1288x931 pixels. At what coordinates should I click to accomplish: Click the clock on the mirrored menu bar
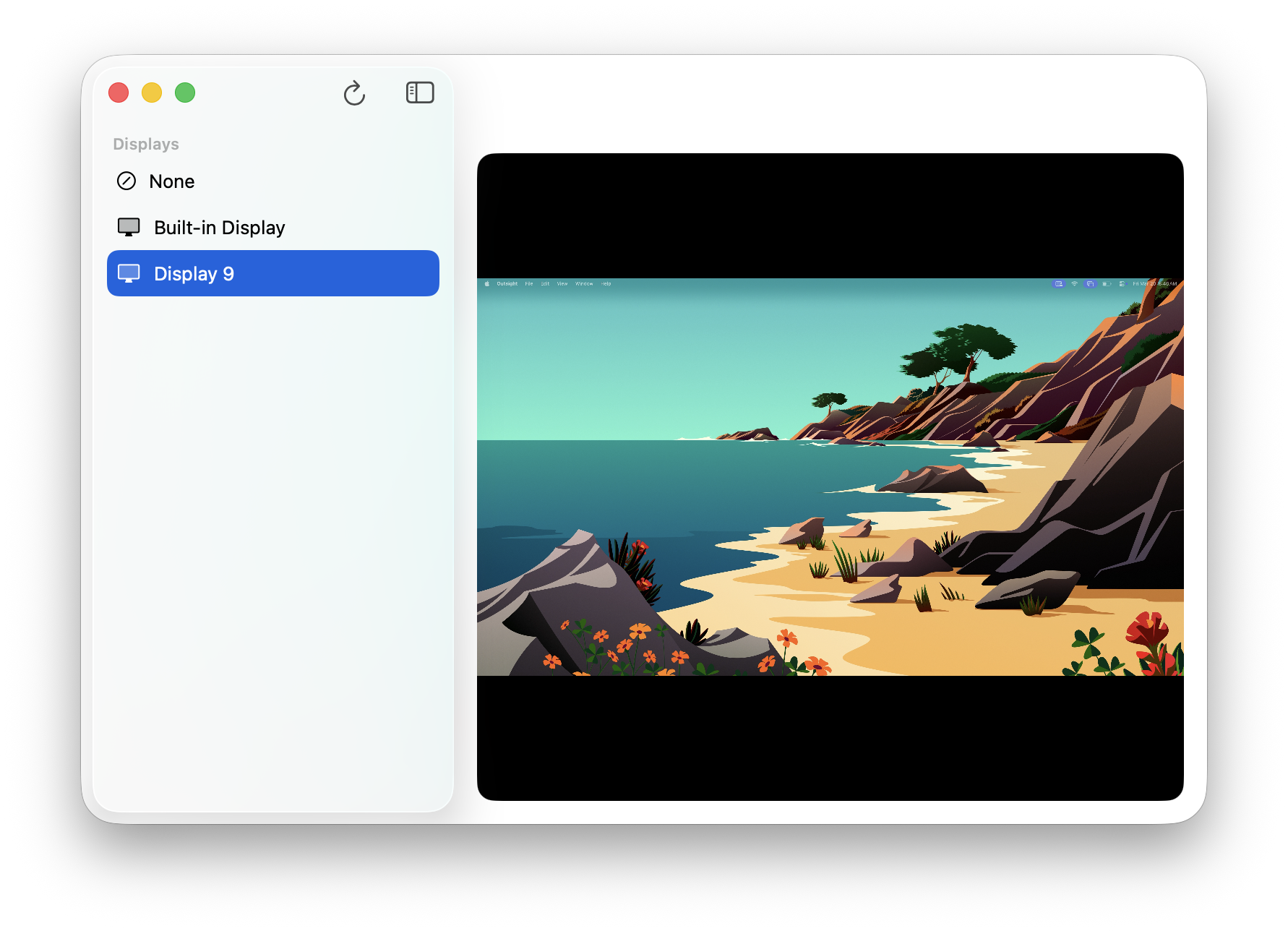pos(1156,284)
